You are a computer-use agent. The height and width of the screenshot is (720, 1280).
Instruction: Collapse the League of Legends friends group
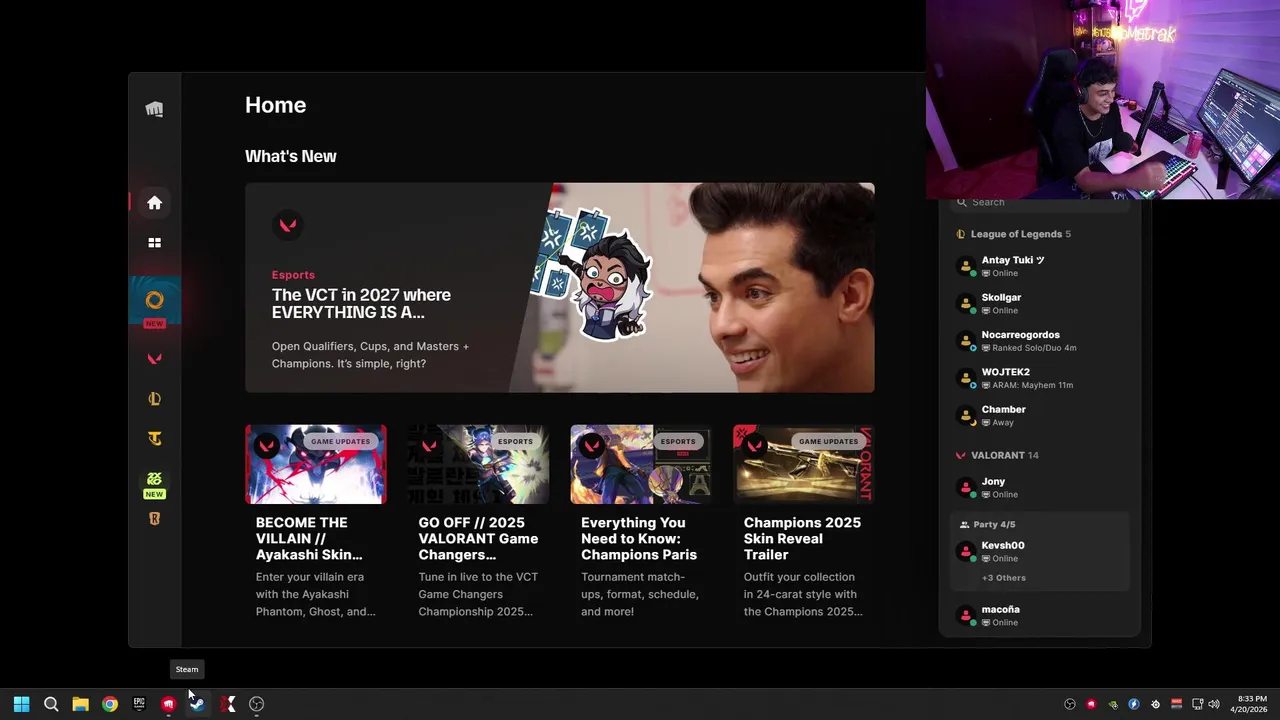pyautogui.click(x=1014, y=234)
